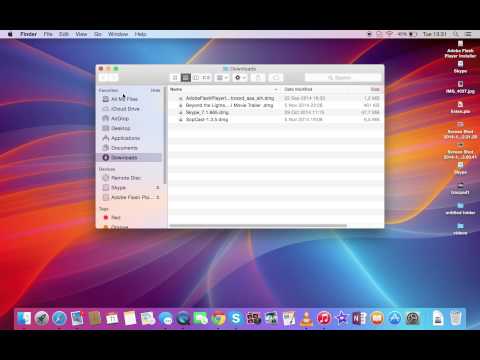
Task: Open App Store from the Dock
Action: point(395,318)
